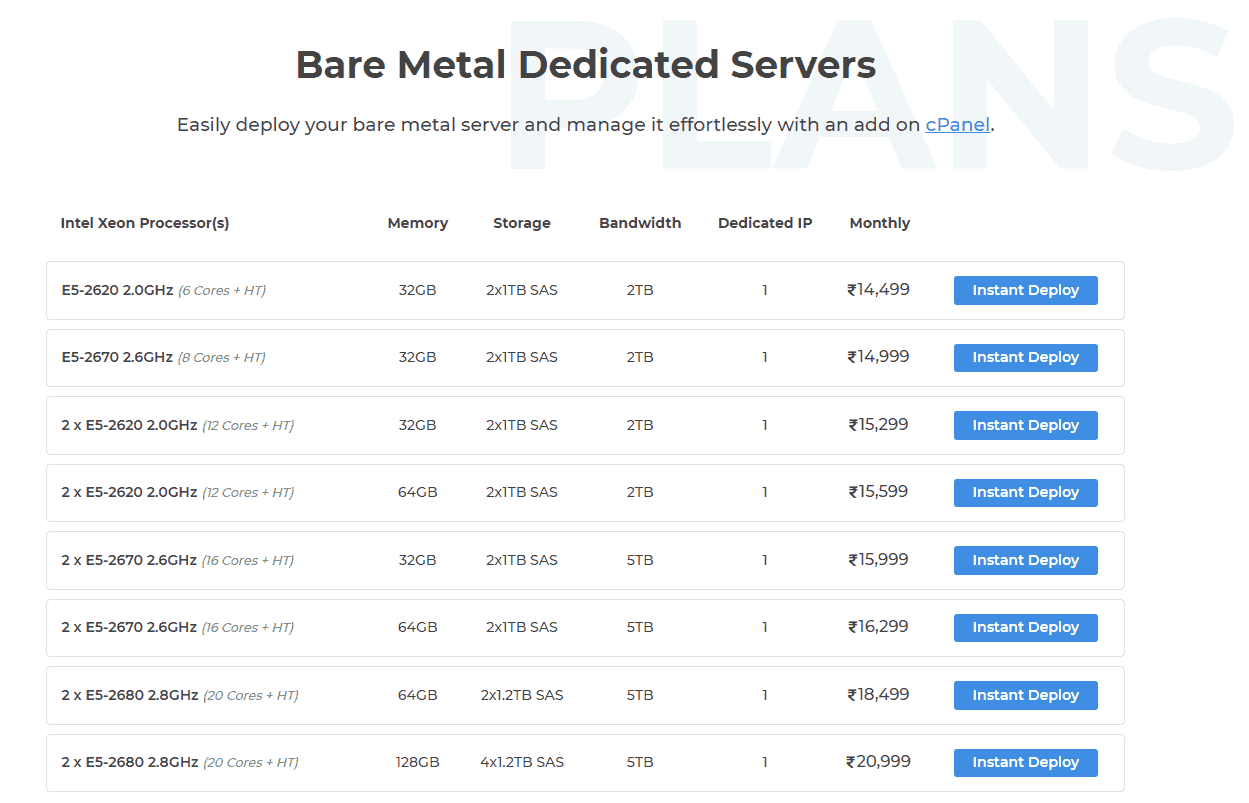Open the cPanel link
The height and width of the screenshot is (803, 1249).
957,125
